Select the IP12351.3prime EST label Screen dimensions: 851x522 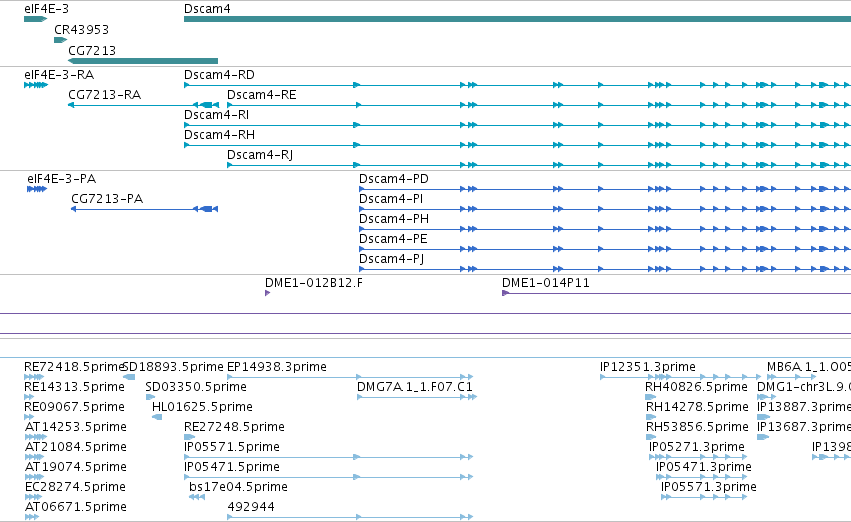click(647, 367)
